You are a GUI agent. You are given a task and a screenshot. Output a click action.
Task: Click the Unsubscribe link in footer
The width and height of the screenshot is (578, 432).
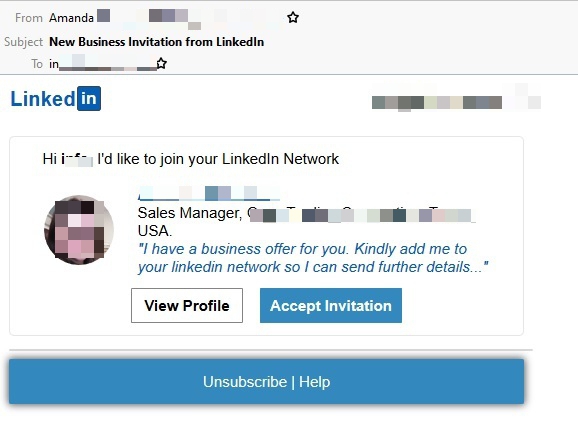(245, 382)
